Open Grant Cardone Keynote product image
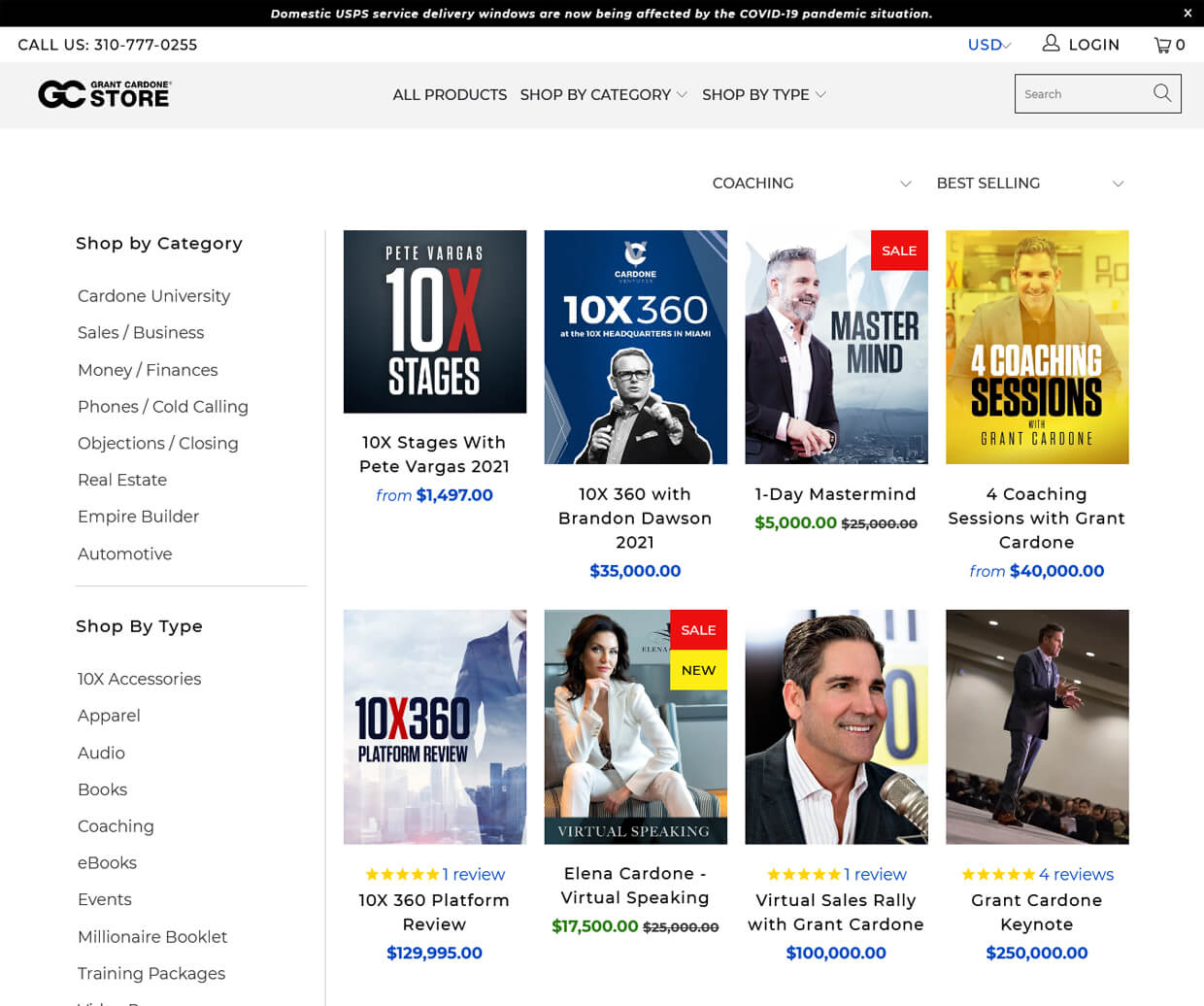The height and width of the screenshot is (1006, 1204). pos(1037,726)
